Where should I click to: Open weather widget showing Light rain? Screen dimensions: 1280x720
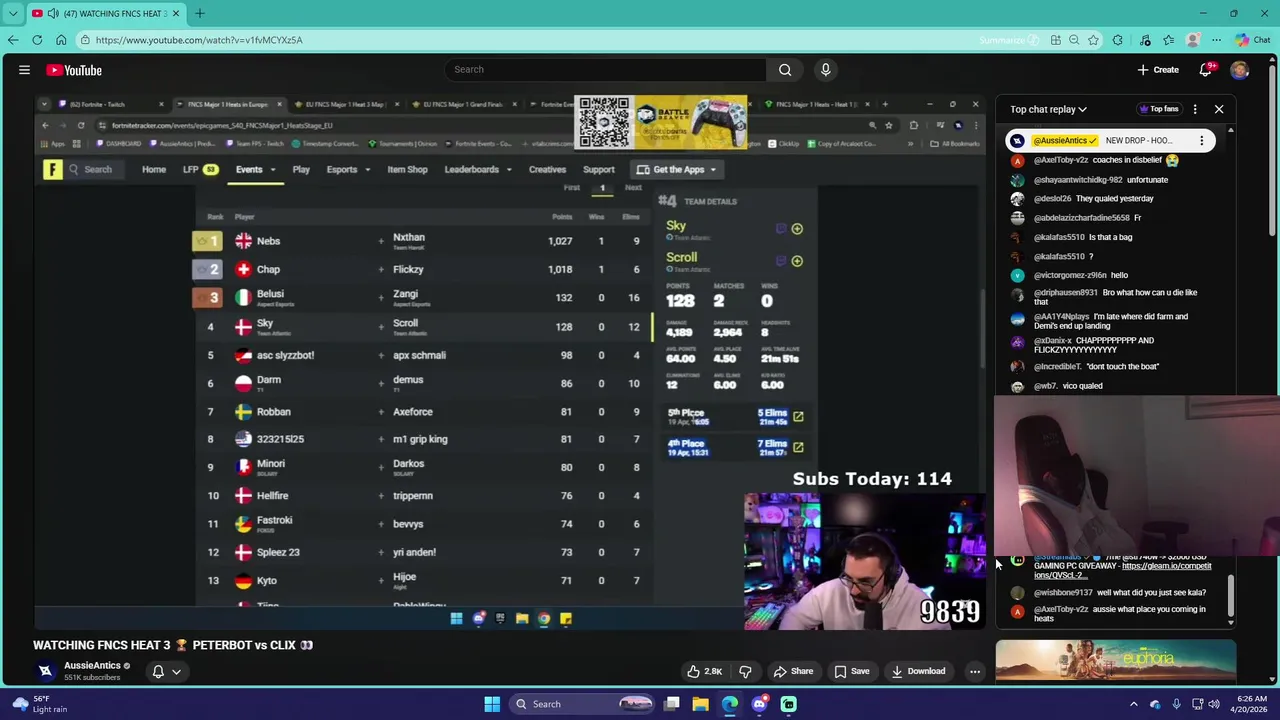[x=38, y=704]
